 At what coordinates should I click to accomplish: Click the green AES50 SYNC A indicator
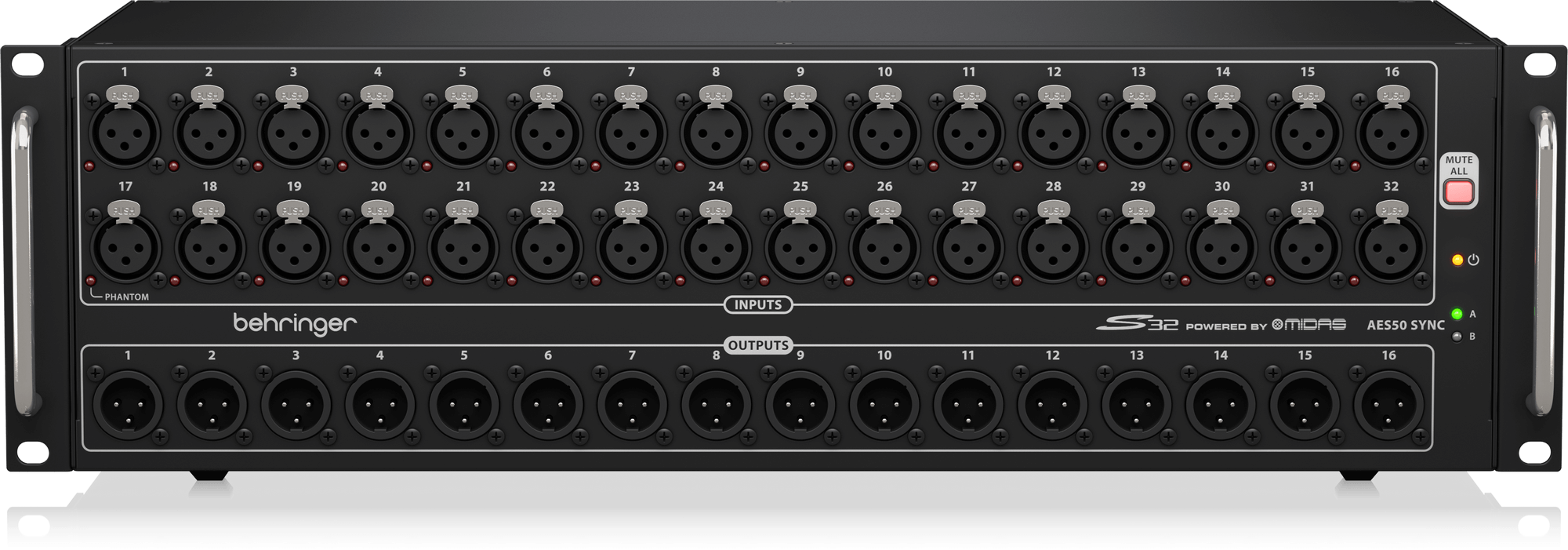1457,315
